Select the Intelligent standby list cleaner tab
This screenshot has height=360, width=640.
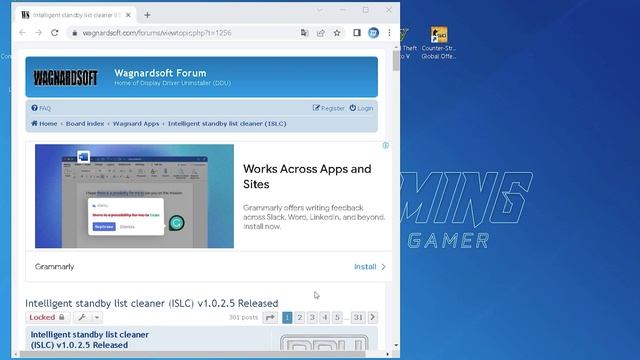click(x=76, y=15)
